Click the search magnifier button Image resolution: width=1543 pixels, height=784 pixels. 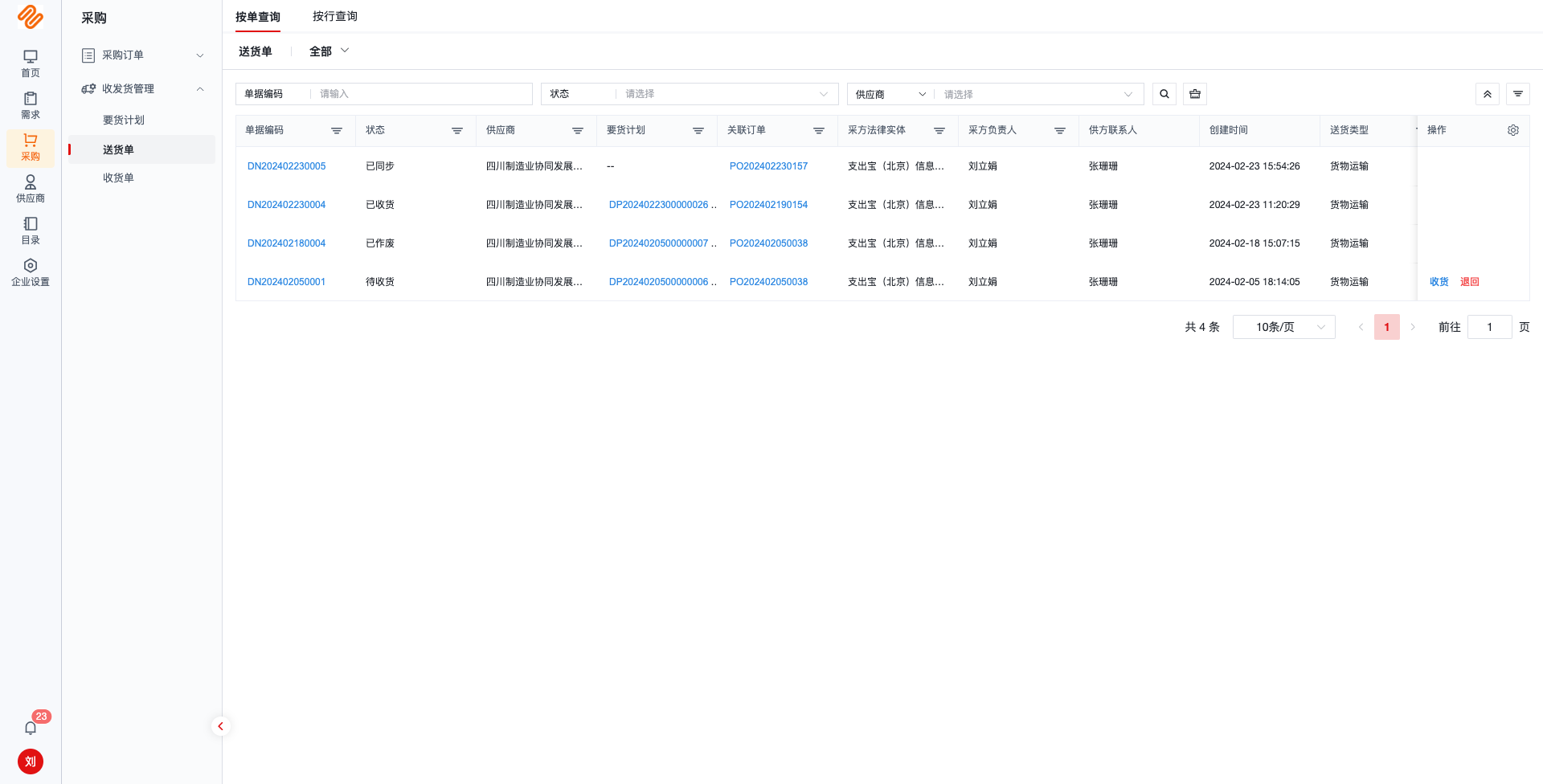pyautogui.click(x=1164, y=94)
